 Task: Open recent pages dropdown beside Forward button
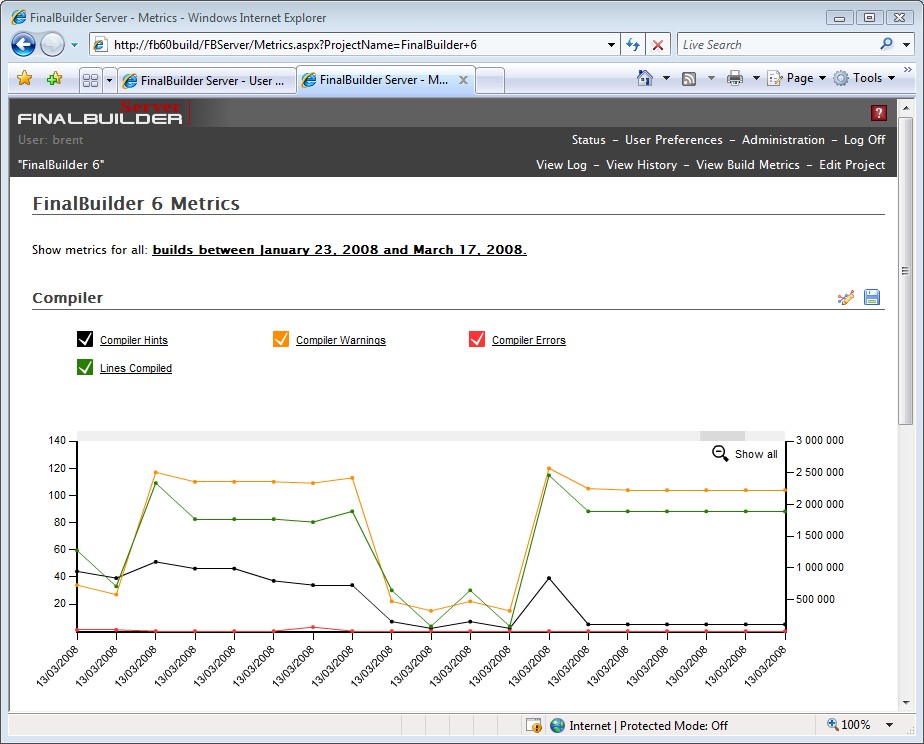[x=74, y=45]
